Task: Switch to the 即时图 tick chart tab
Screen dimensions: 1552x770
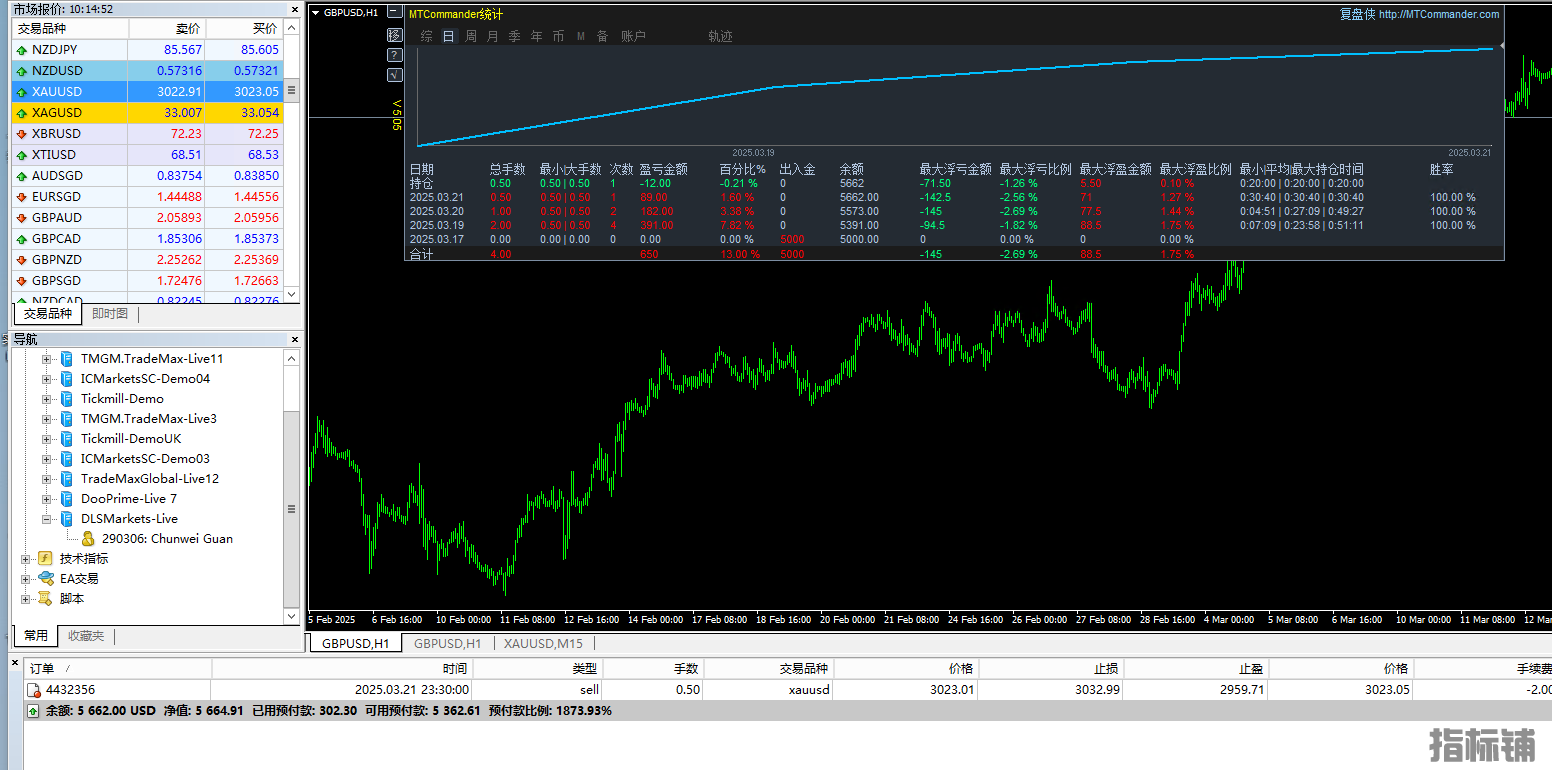Action: pos(110,313)
